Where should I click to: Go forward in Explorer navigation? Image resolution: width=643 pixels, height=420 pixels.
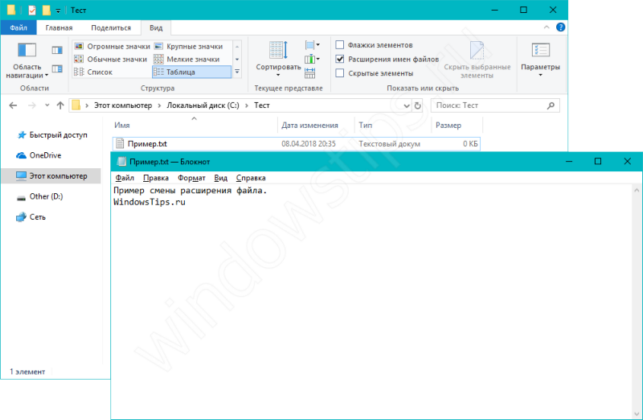(32, 105)
